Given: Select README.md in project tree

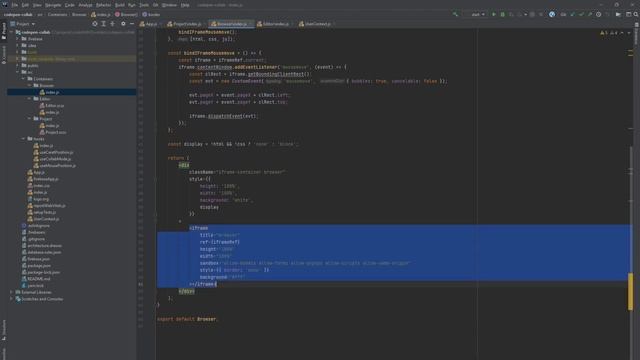Looking at the screenshot, I should pos(39,279).
